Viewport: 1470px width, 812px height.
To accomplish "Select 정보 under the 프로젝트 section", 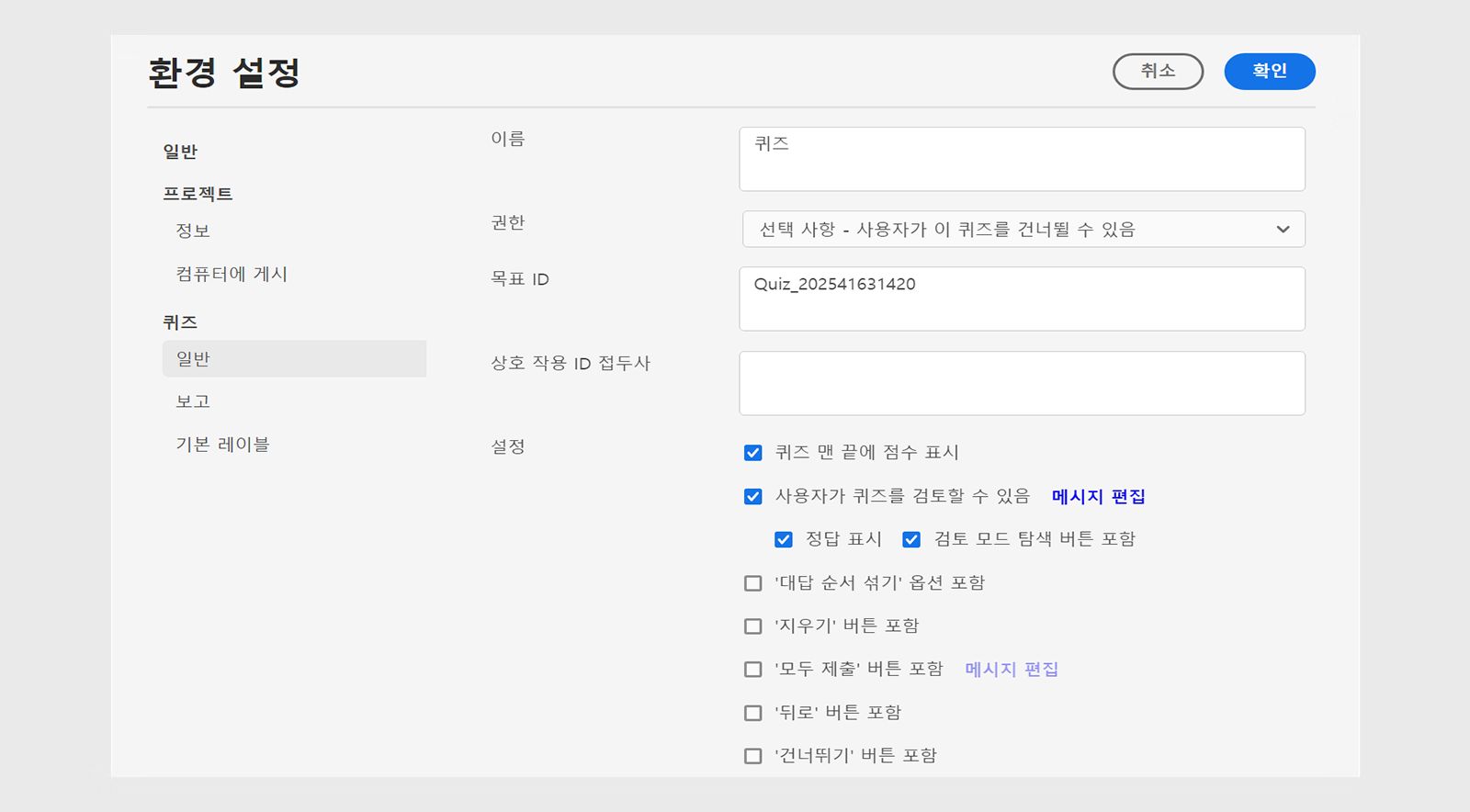I will [193, 231].
